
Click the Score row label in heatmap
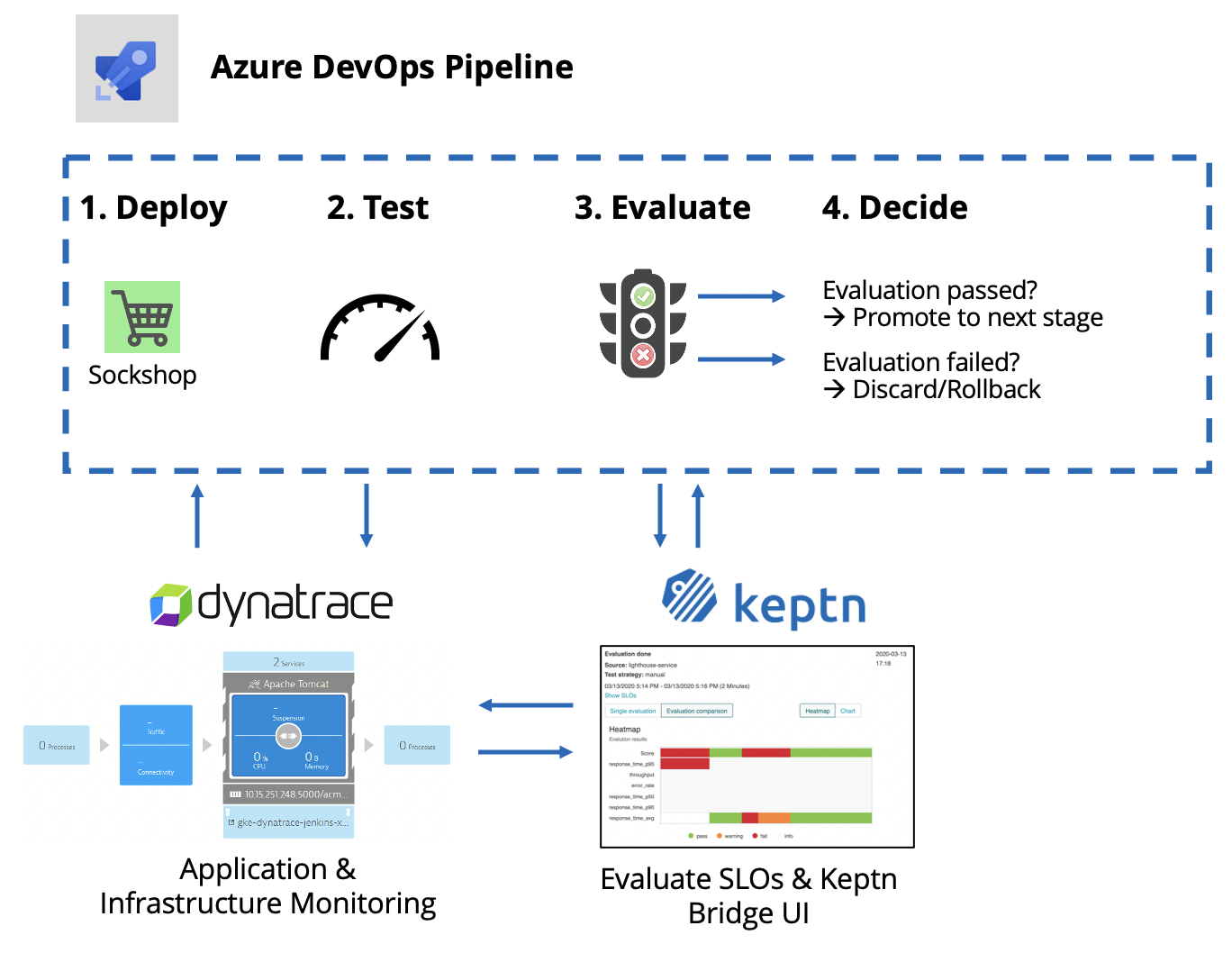tap(648, 753)
